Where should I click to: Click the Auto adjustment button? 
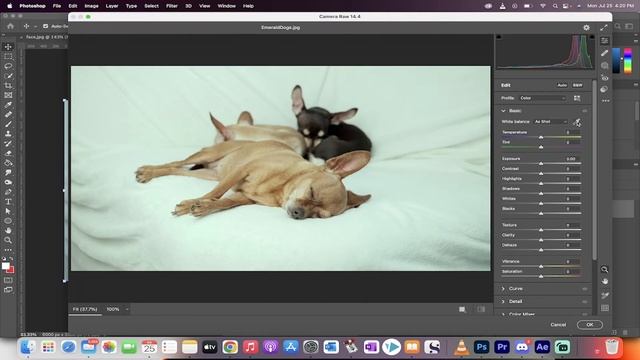[562, 85]
